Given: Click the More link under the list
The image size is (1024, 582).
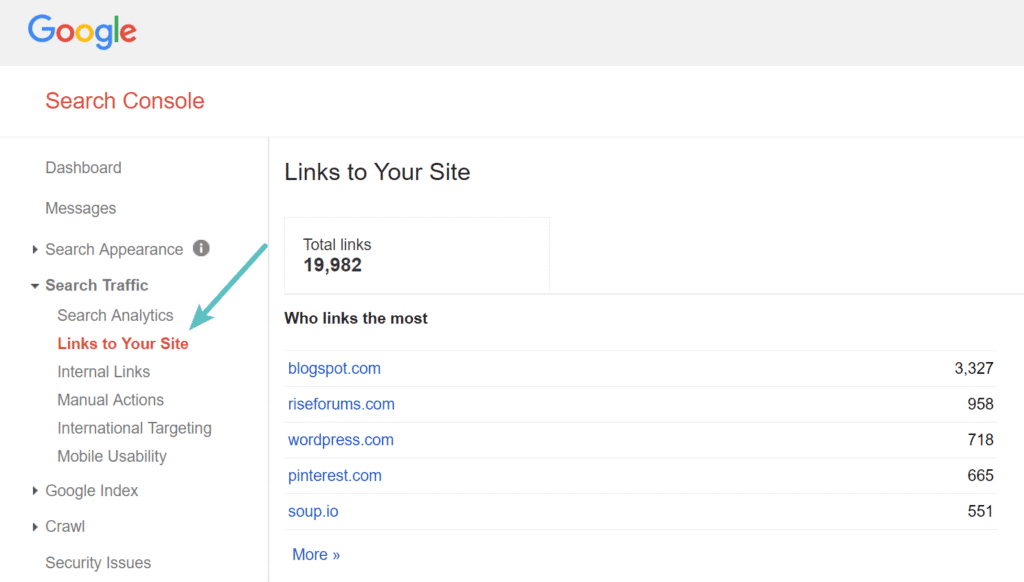Looking at the screenshot, I should (316, 554).
